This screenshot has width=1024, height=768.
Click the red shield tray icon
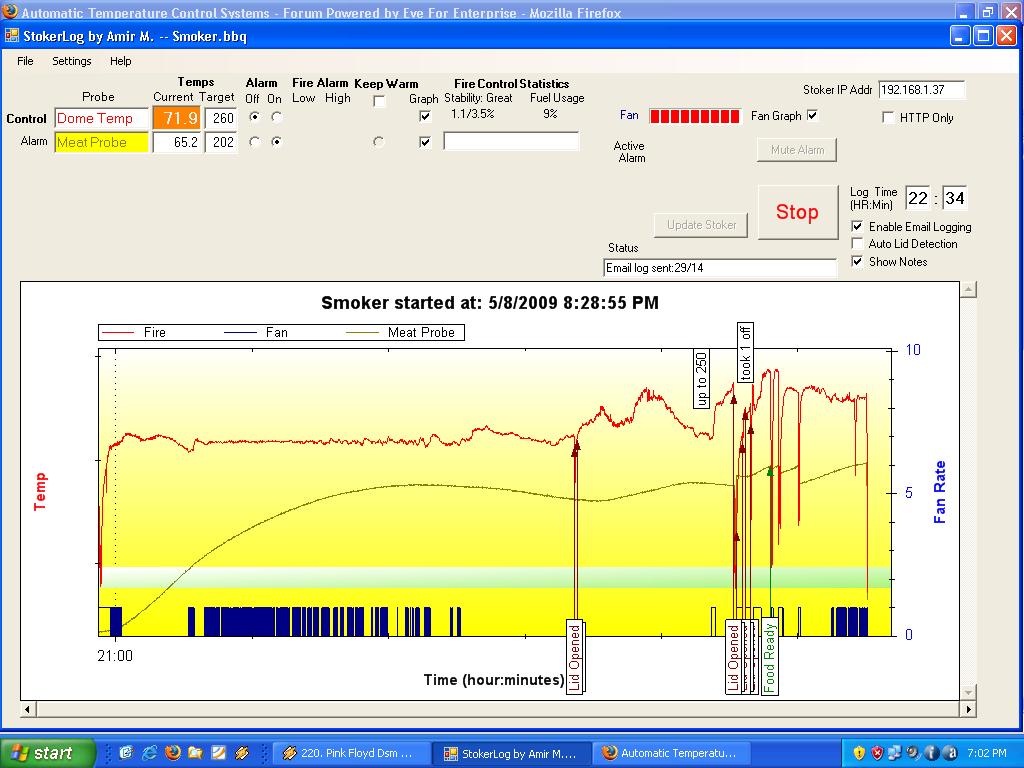(x=877, y=753)
